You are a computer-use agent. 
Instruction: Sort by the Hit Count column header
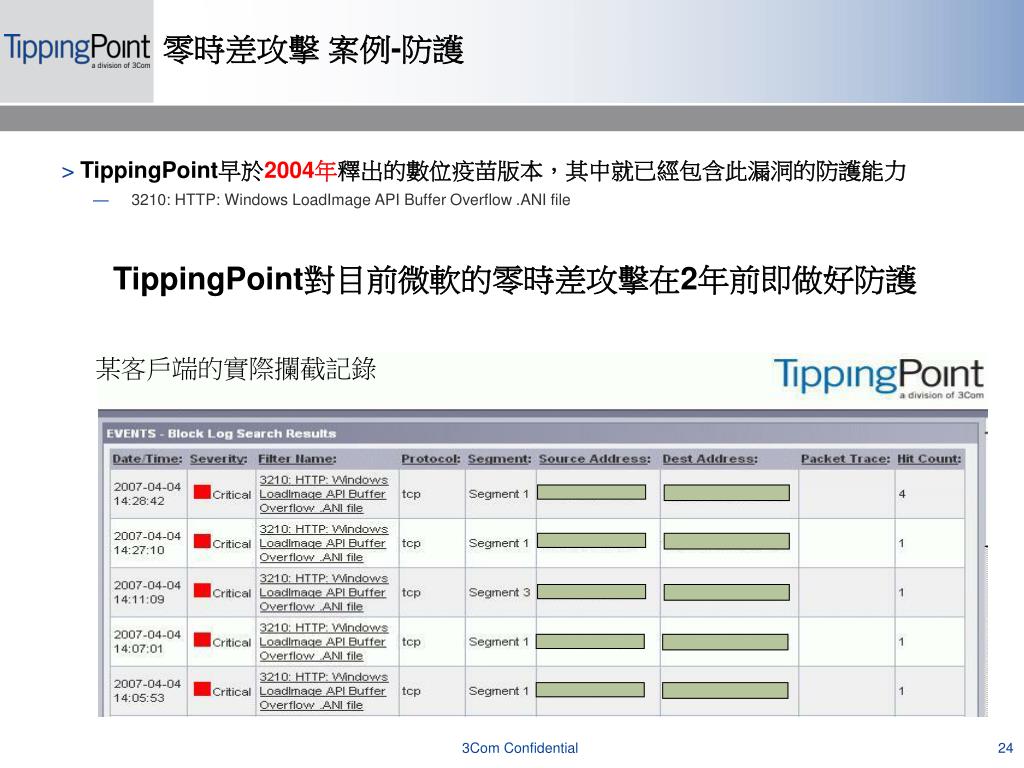click(x=929, y=458)
